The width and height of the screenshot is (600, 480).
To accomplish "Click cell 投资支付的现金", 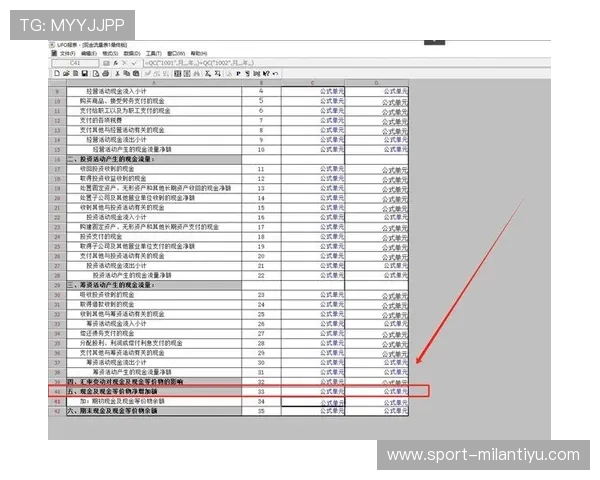I will tap(154, 237).
